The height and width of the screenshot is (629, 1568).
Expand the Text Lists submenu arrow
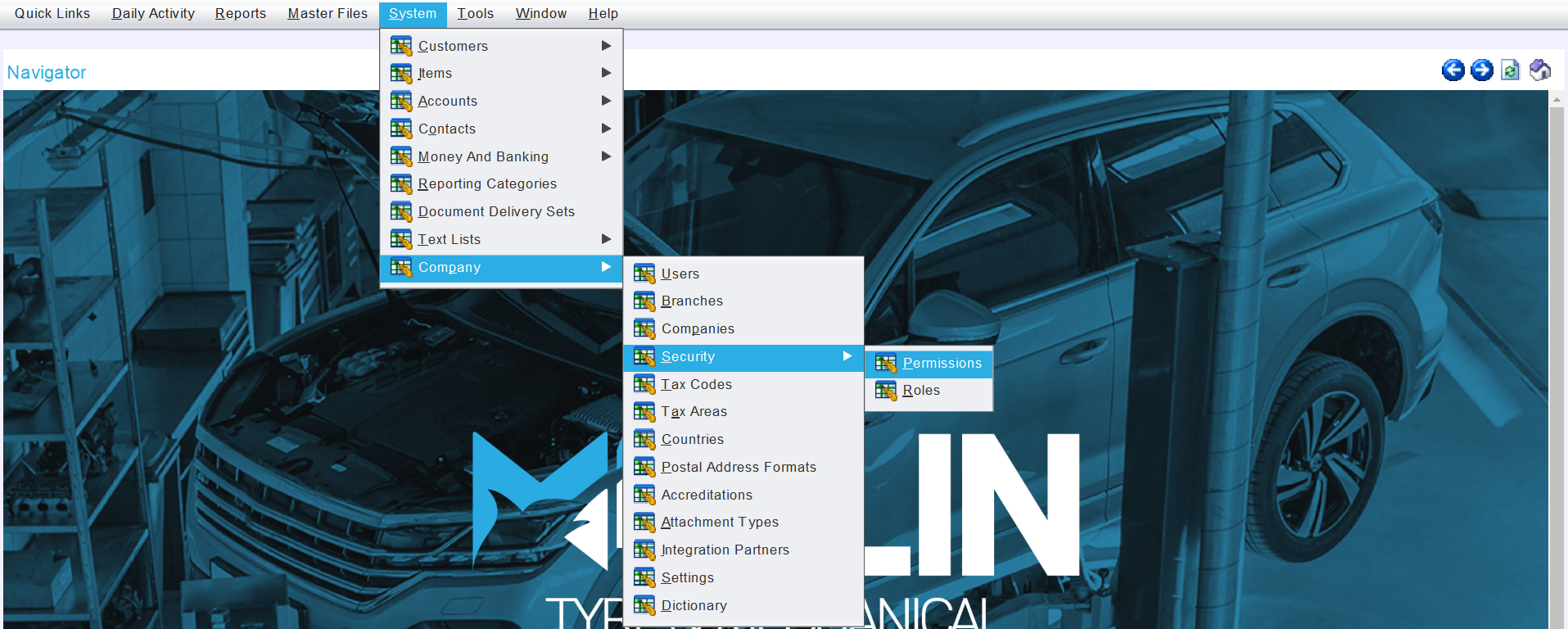click(606, 239)
